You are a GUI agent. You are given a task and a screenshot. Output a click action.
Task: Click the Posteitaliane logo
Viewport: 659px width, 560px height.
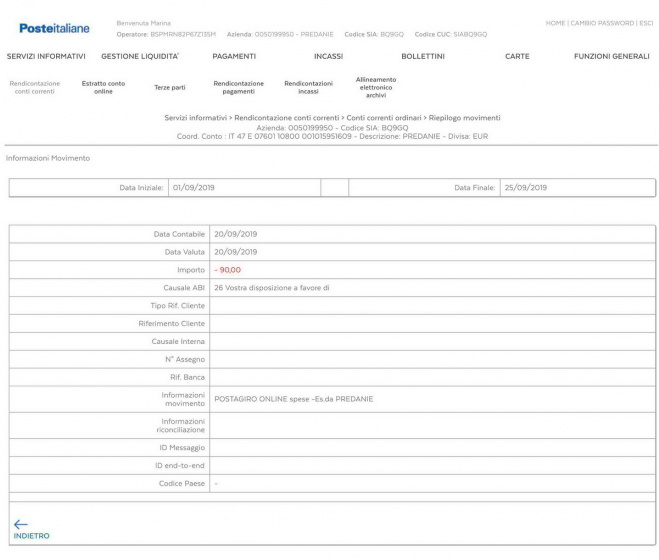55,28
